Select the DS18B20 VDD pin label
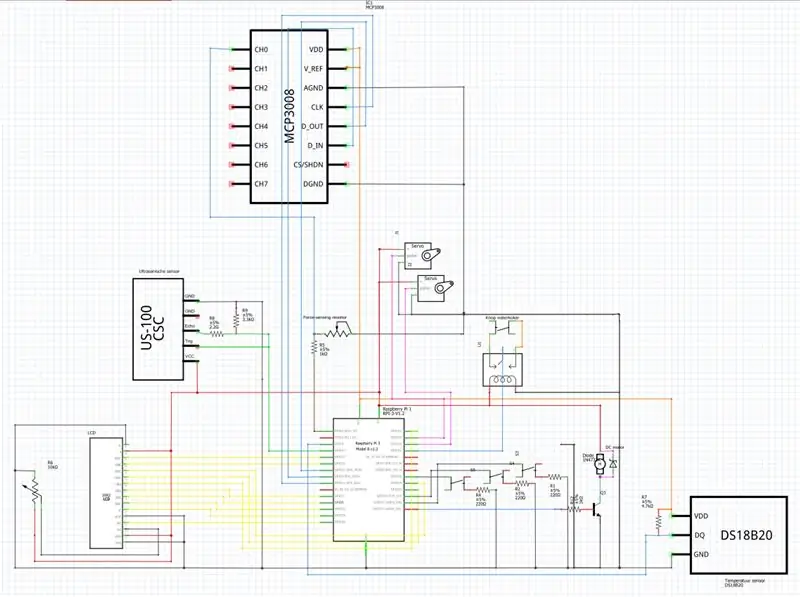This screenshot has width=800, height=597. coord(701,516)
